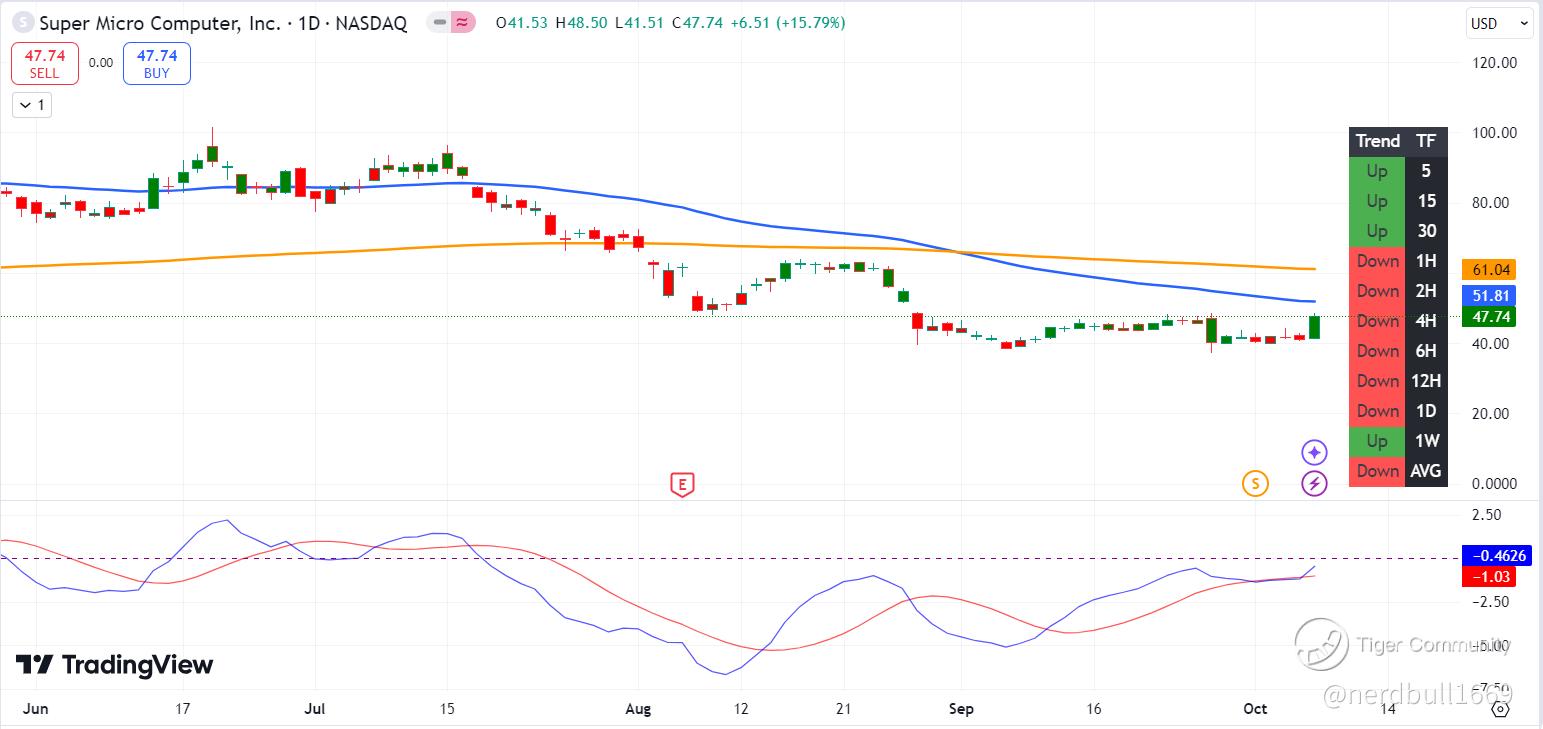The width and height of the screenshot is (1543, 729).
Task: Click the TradingView logo
Action: point(114,665)
